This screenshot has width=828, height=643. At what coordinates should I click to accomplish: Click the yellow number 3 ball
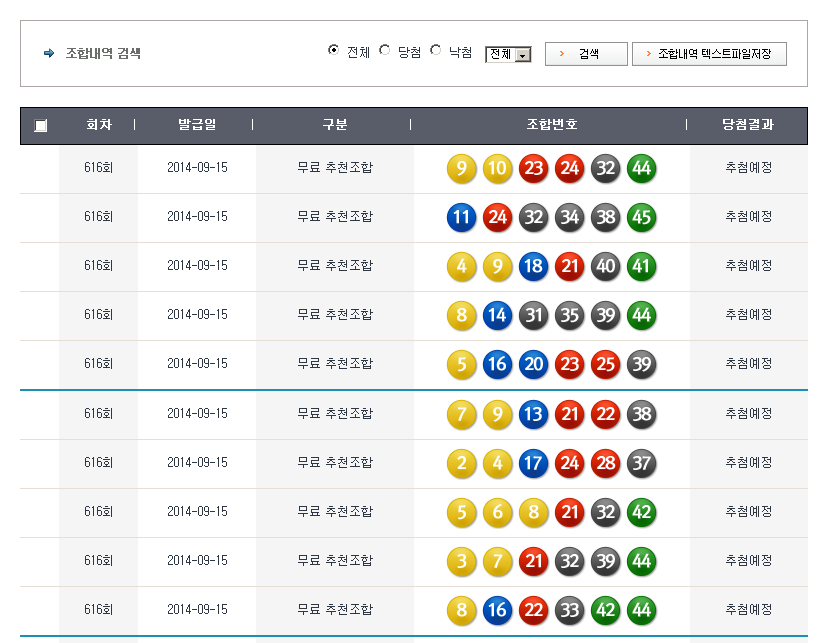461,560
